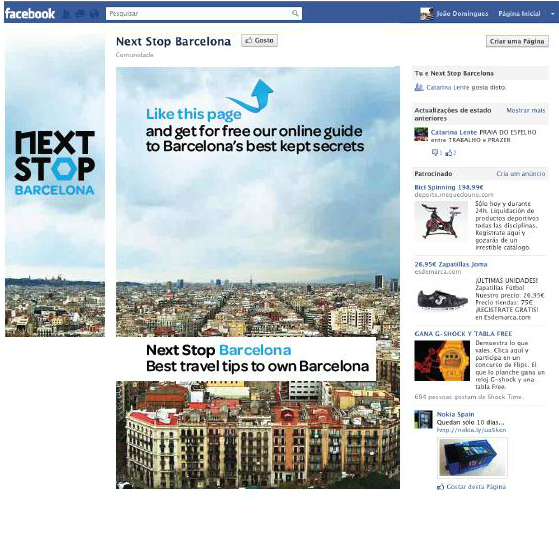Open Página Inicial in the top bar
The image size is (559, 547).
pyautogui.click(x=519, y=14)
